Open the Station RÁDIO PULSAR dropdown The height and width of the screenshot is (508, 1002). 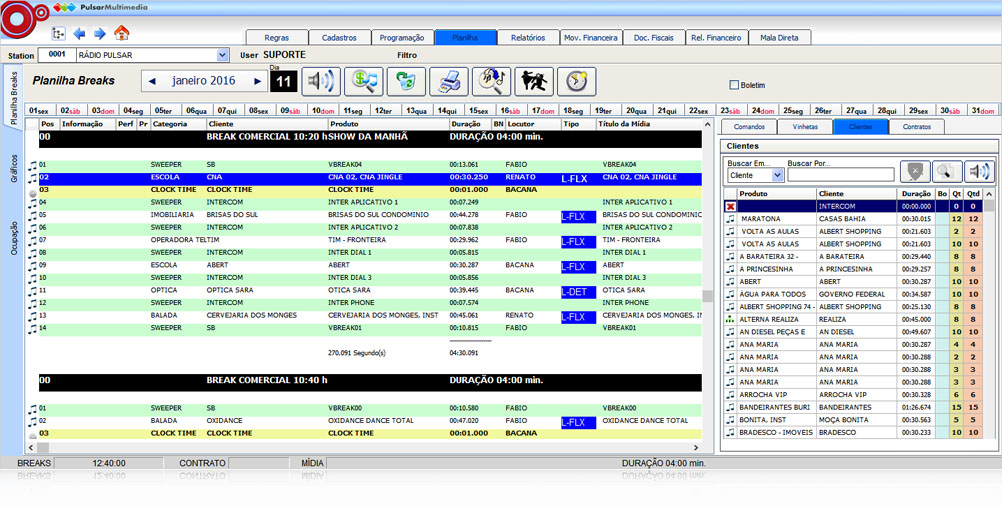pyautogui.click(x=222, y=55)
